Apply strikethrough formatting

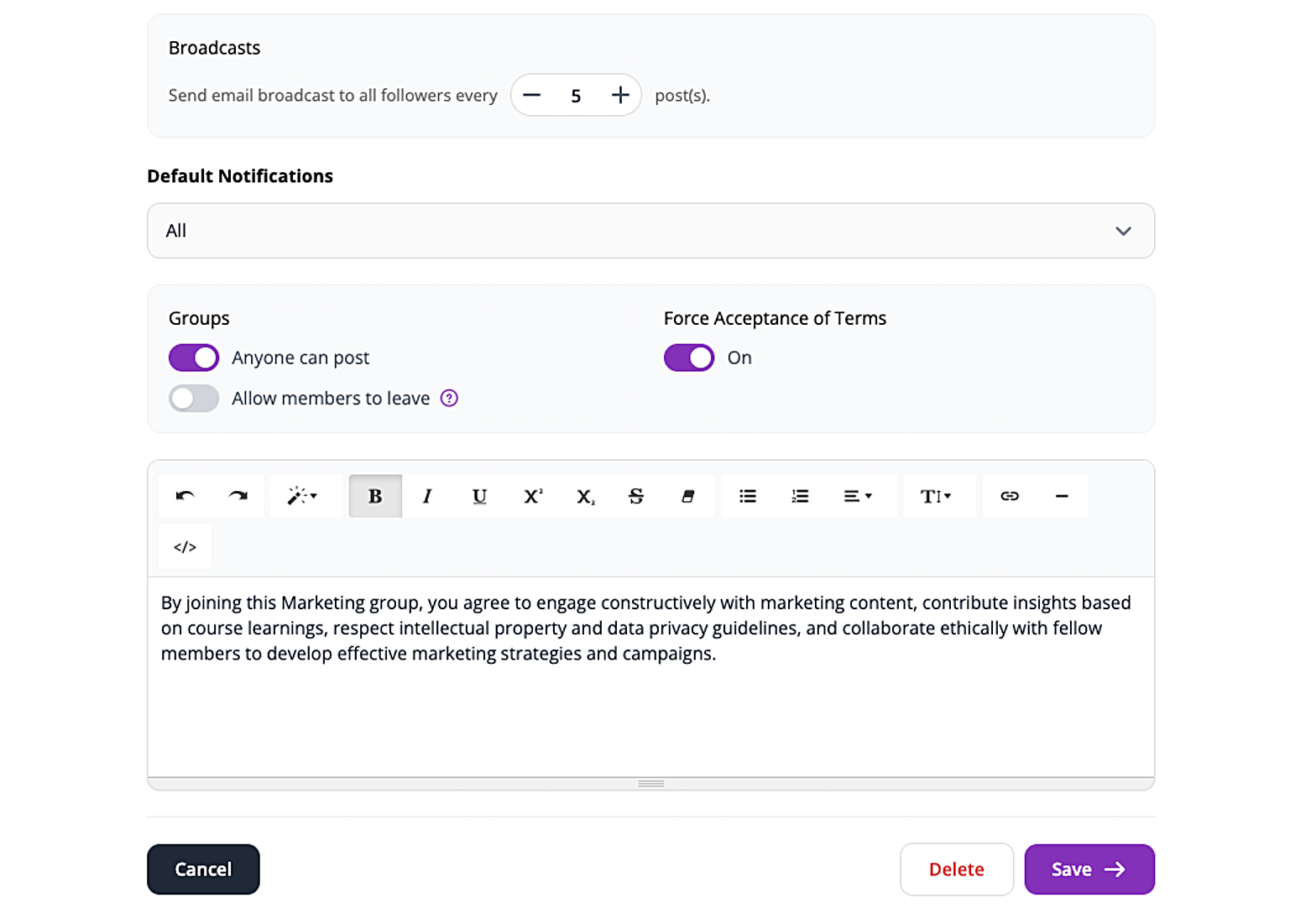coord(636,496)
